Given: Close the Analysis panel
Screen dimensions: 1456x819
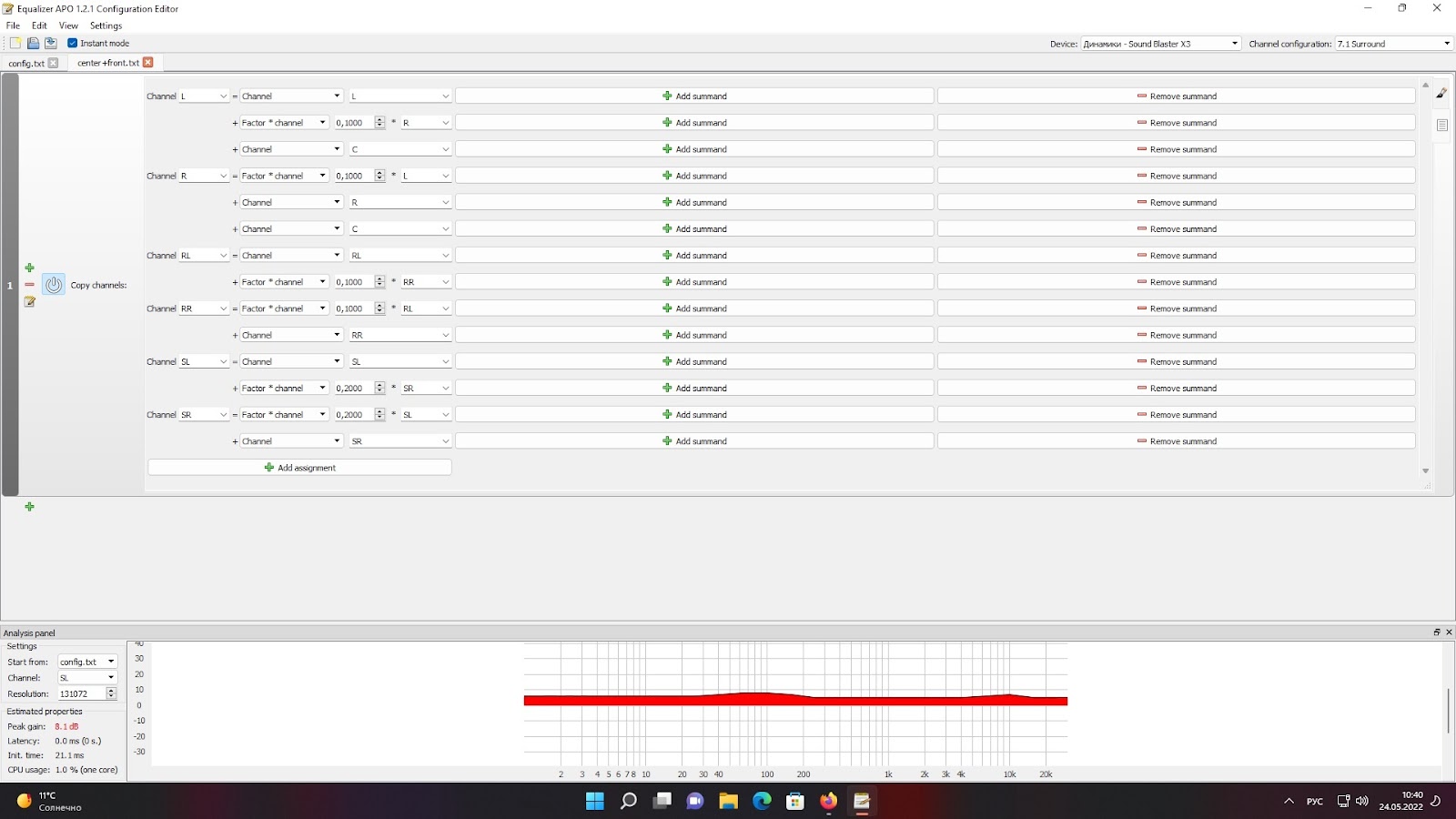Looking at the screenshot, I should tap(1449, 632).
